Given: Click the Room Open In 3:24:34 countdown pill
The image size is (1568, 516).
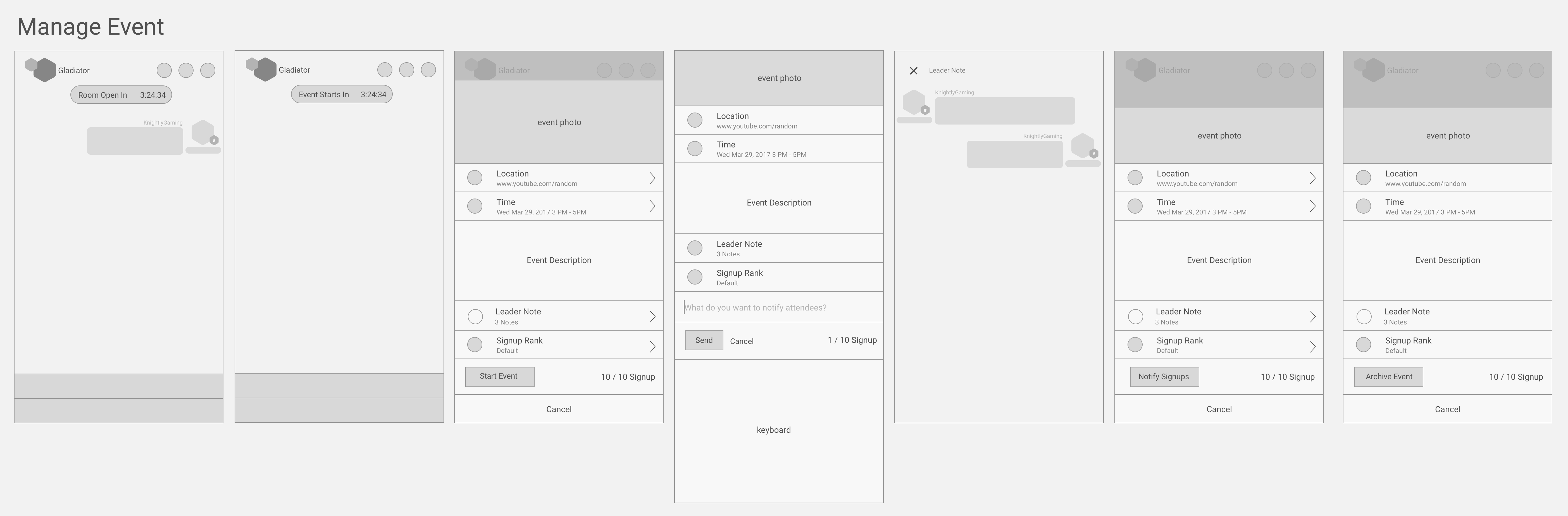Looking at the screenshot, I should [x=121, y=95].
